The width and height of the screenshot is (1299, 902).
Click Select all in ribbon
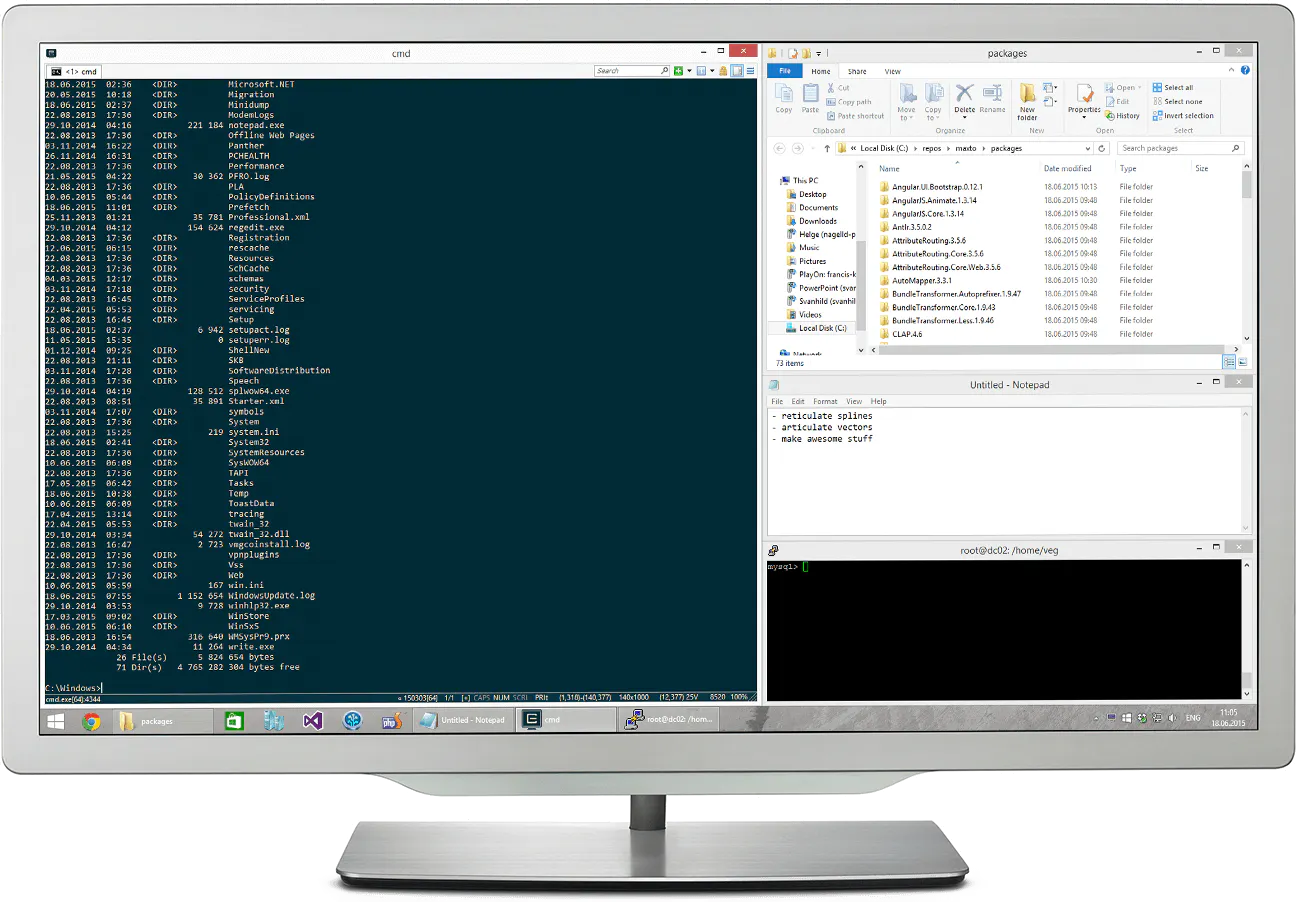coord(1172,88)
